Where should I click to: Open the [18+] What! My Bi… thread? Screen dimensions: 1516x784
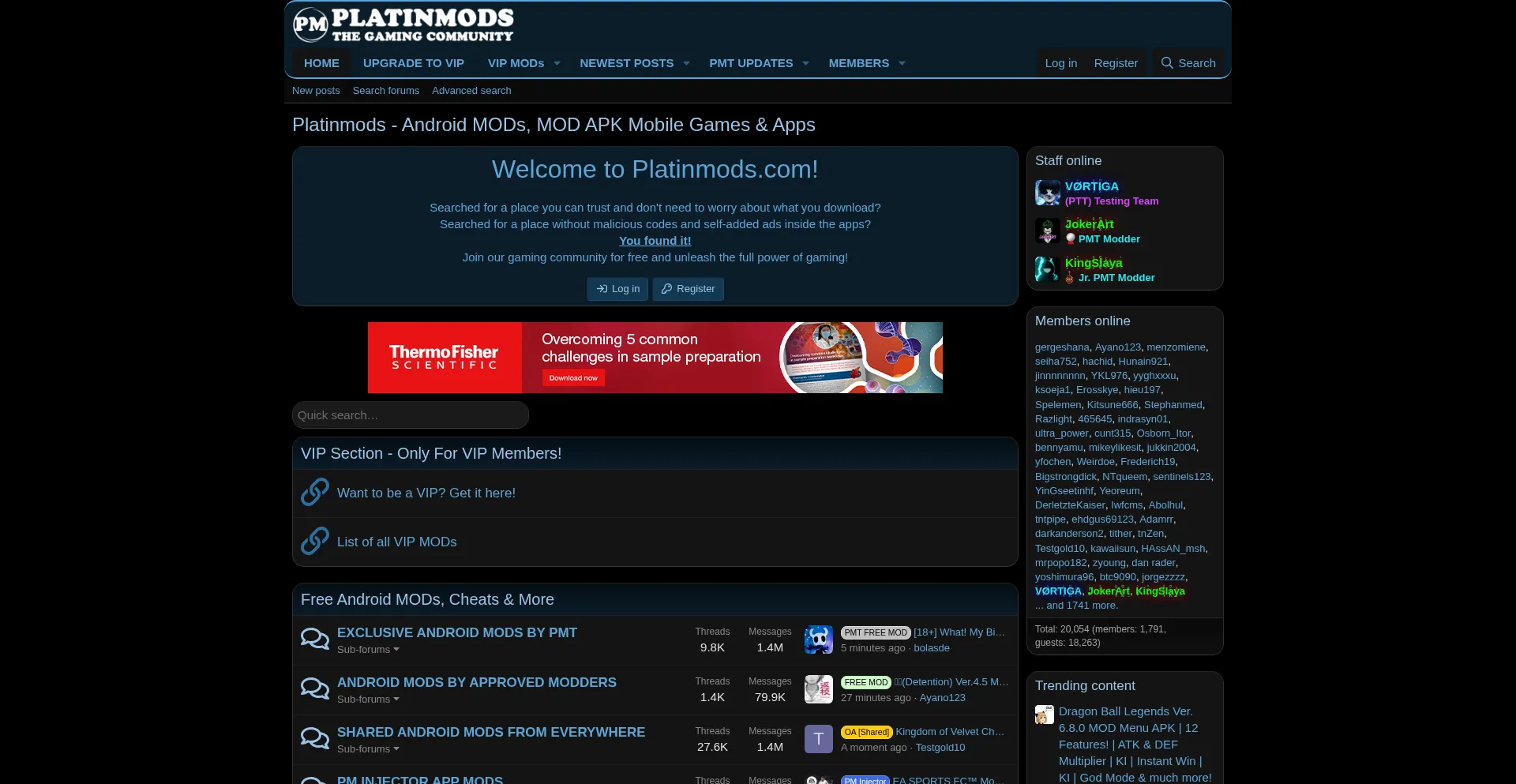[959, 632]
